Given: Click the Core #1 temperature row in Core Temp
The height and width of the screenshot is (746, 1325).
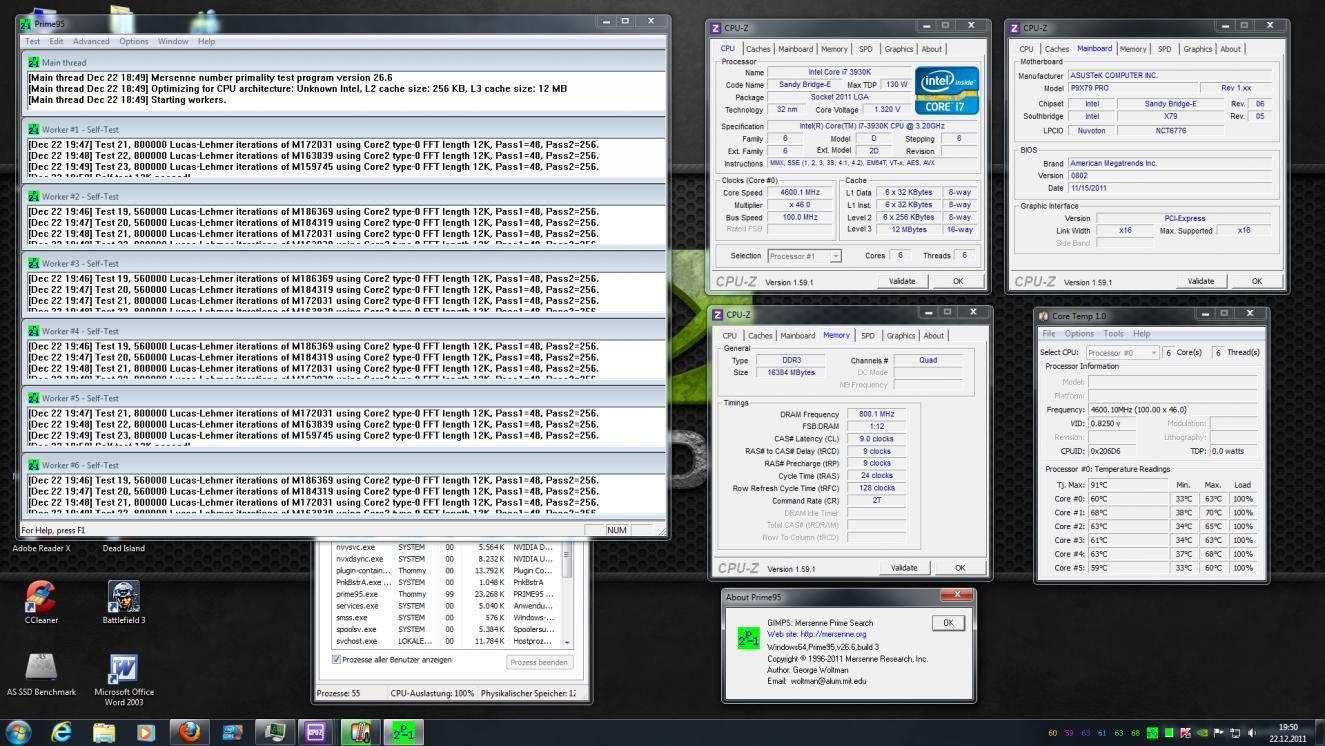Looking at the screenshot, I should [x=1154, y=512].
